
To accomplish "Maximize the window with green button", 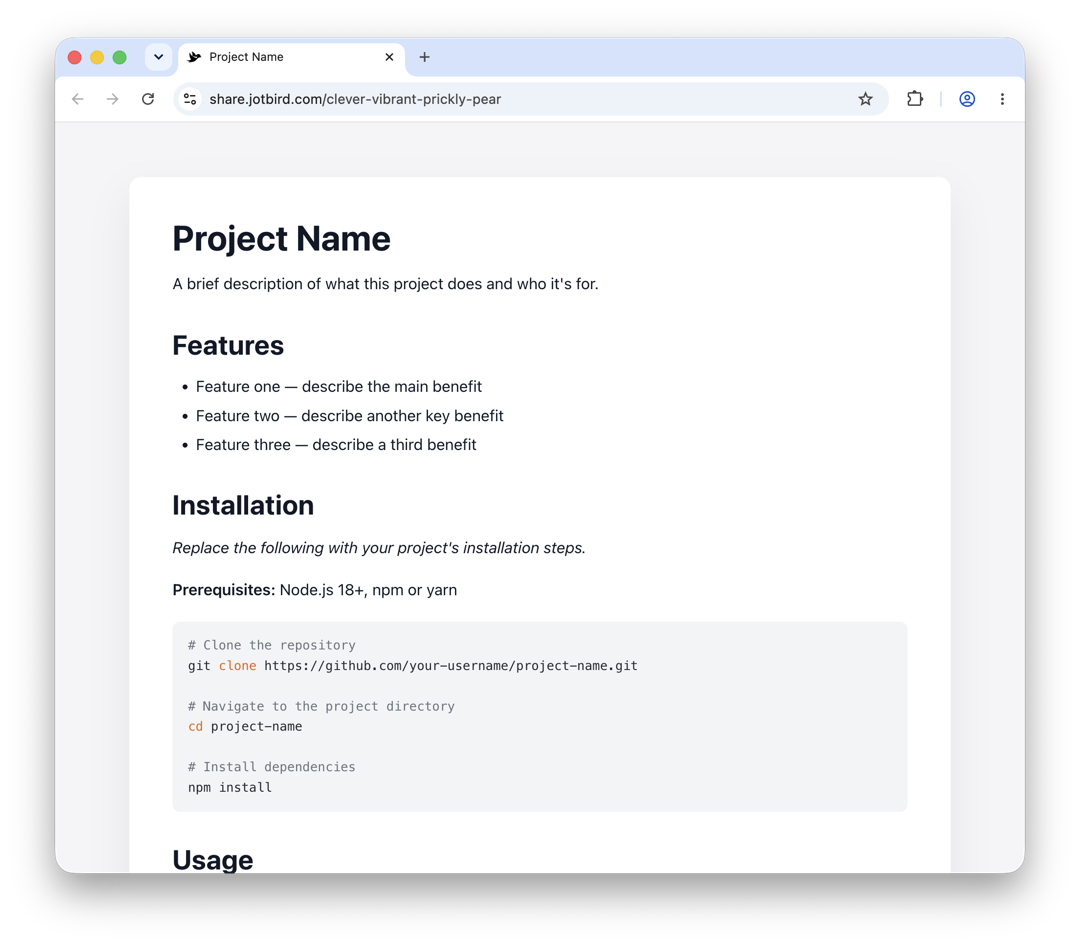I will pos(120,57).
